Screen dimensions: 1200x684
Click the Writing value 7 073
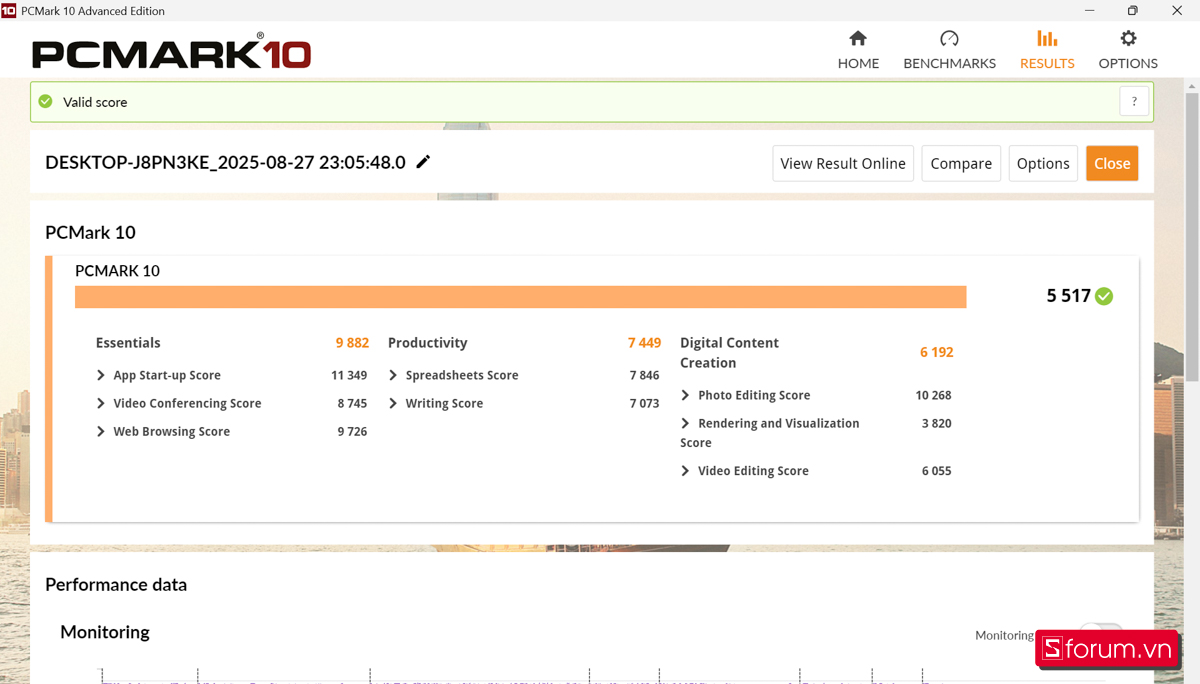point(644,403)
